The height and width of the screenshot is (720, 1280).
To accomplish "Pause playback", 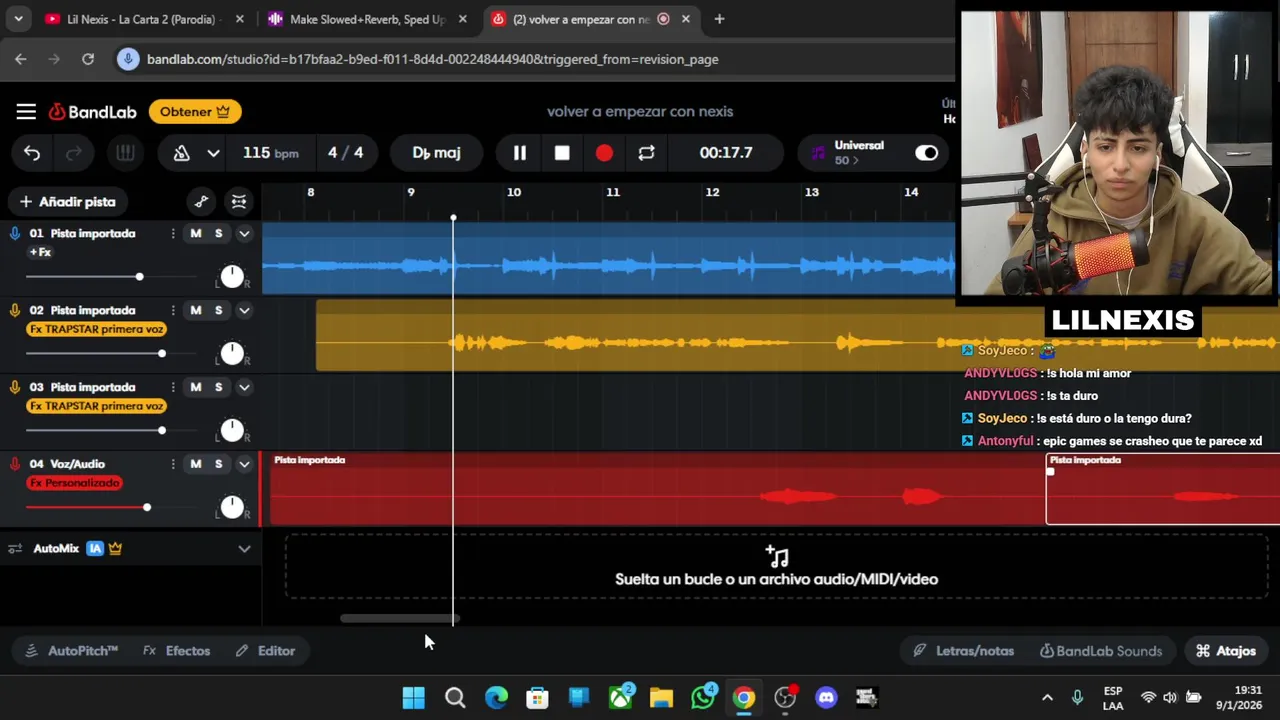I will (x=520, y=153).
